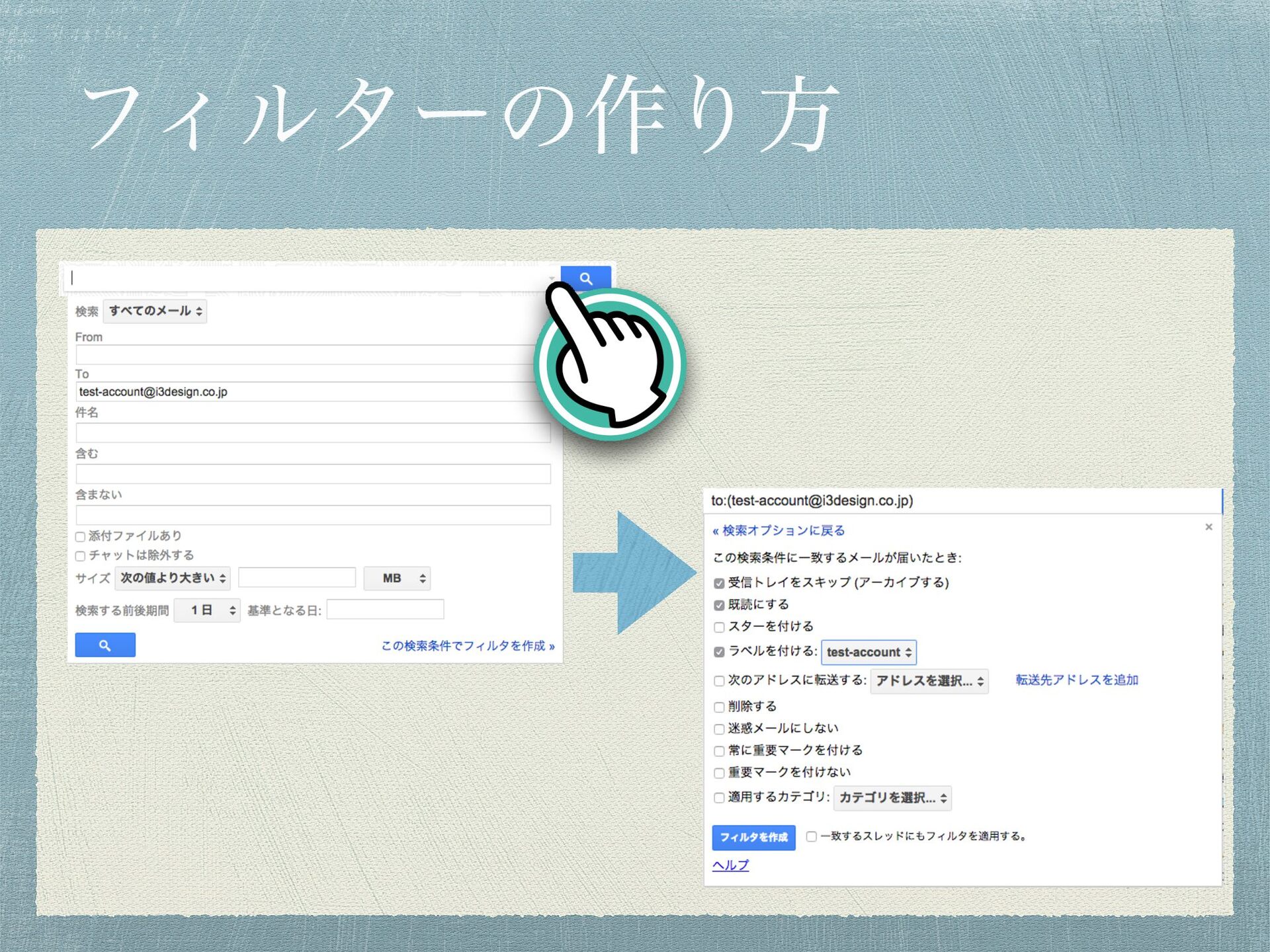Close the filter options panel with X
1270x952 pixels.
click(x=1208, y=527)
